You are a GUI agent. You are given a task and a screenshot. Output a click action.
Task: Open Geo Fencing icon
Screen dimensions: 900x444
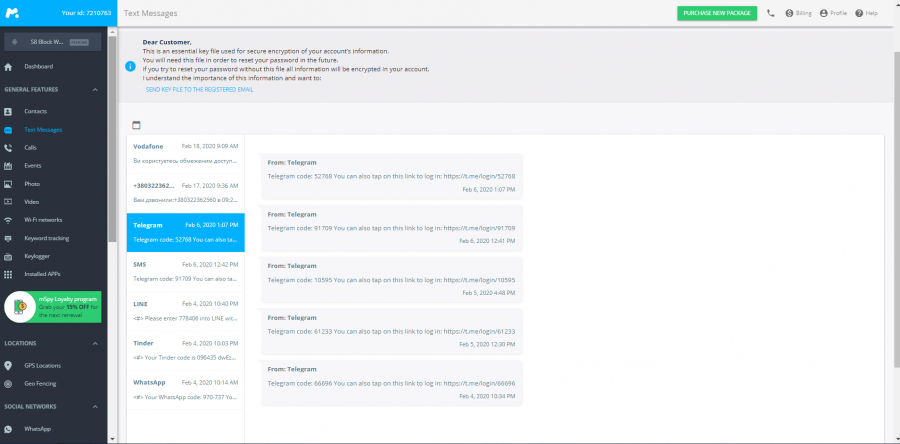(x=8, y=384)
